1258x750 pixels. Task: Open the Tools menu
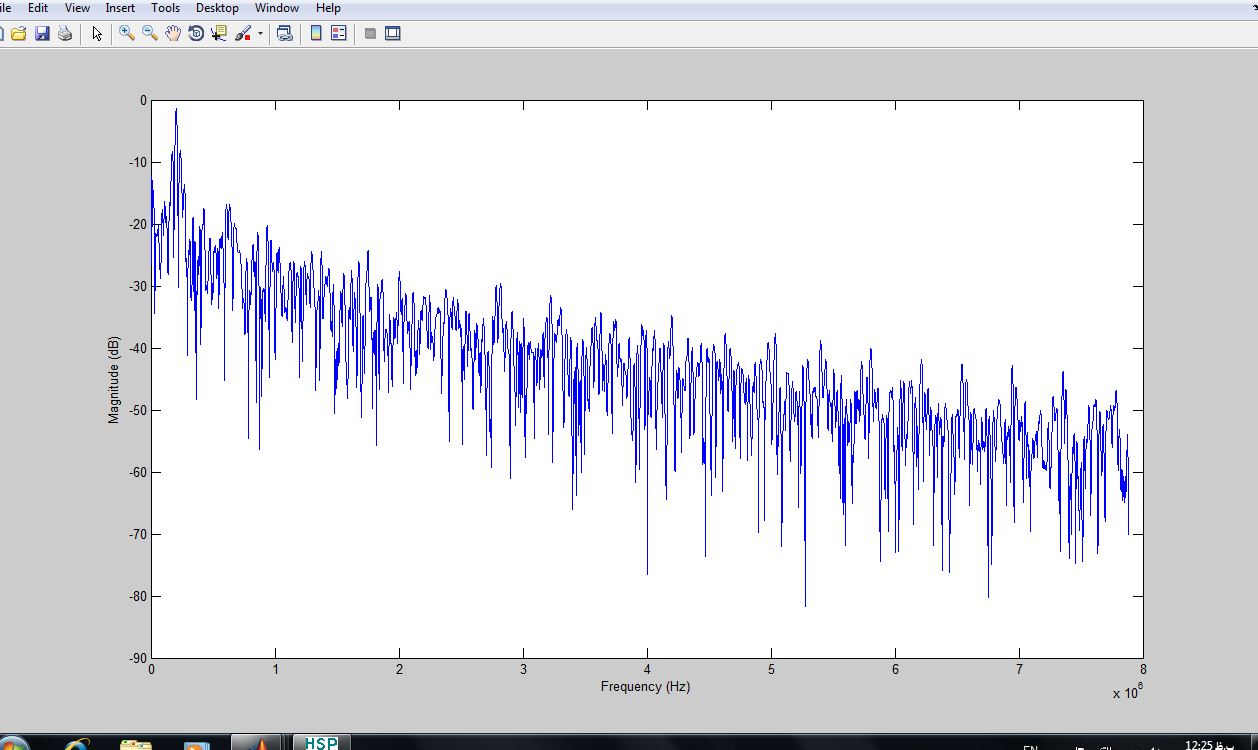point(166,8)
